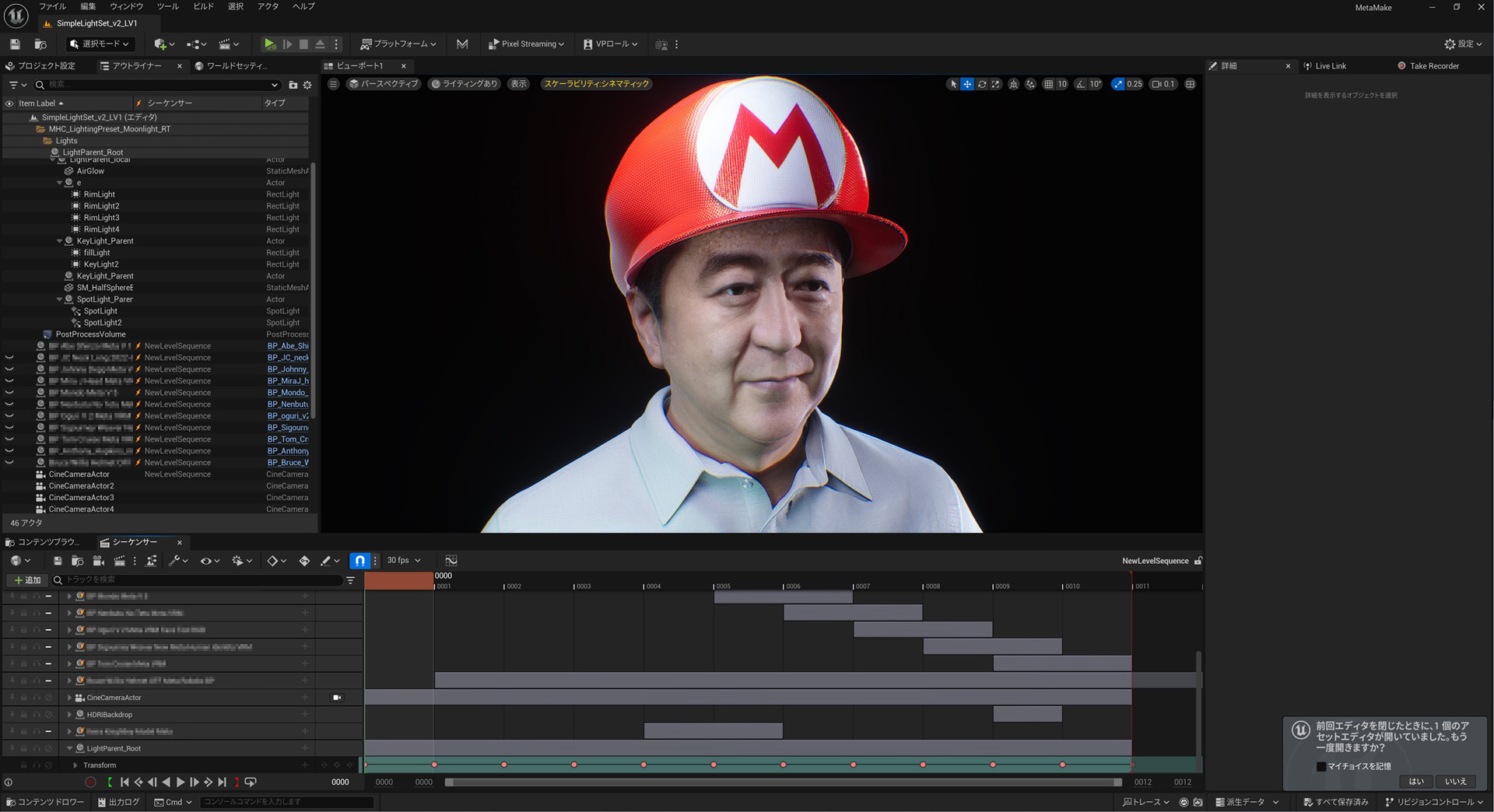Activate the Scale gizmo tool in viewport
The height and width of the screenshot is (812, 1494).
click(996, 84)
